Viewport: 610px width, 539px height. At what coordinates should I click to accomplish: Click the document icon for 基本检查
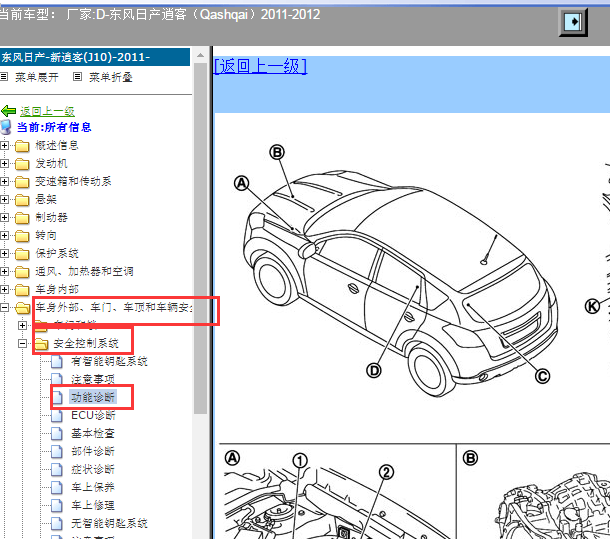tap(57, 434)
